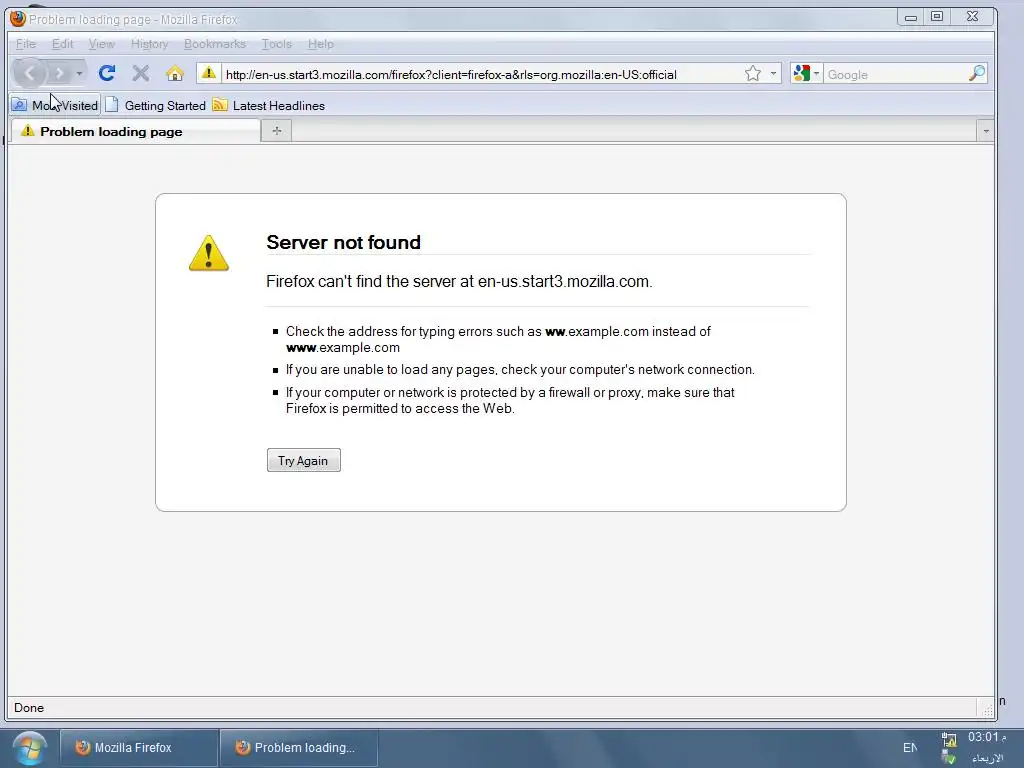Viewport: 1024px width, 768px height.
Task: List all tabs dropdown arrow
Action: [985, 131]
